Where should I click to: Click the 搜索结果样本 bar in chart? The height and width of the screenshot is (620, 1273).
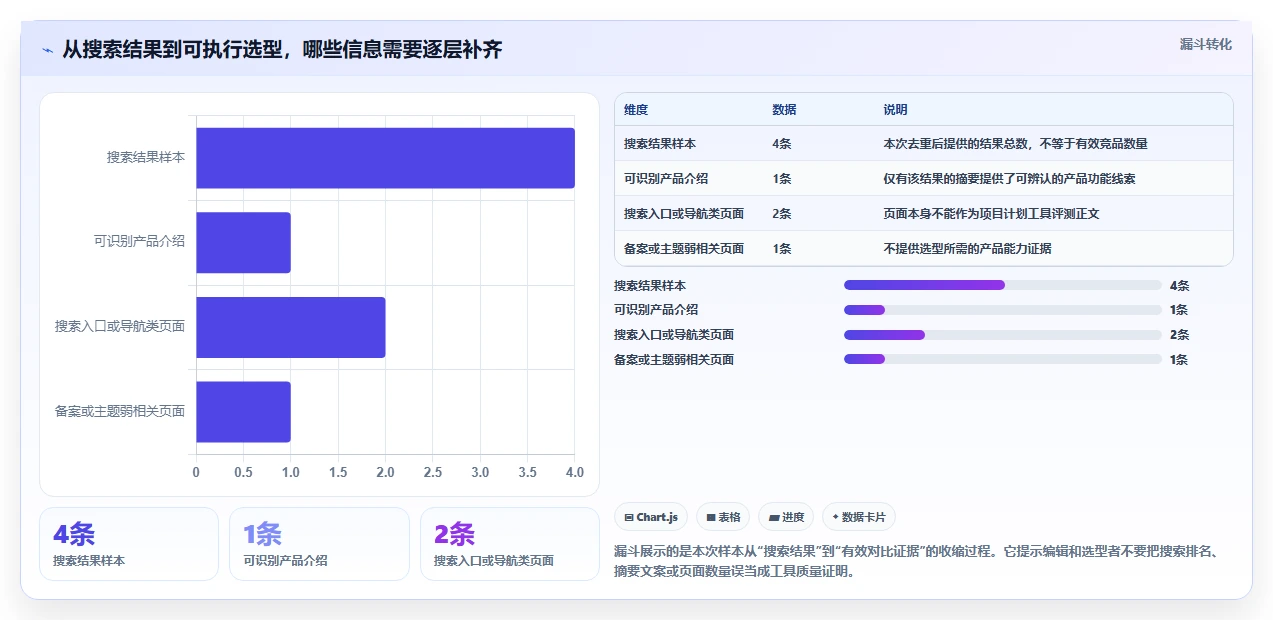(x=385, y=158)
